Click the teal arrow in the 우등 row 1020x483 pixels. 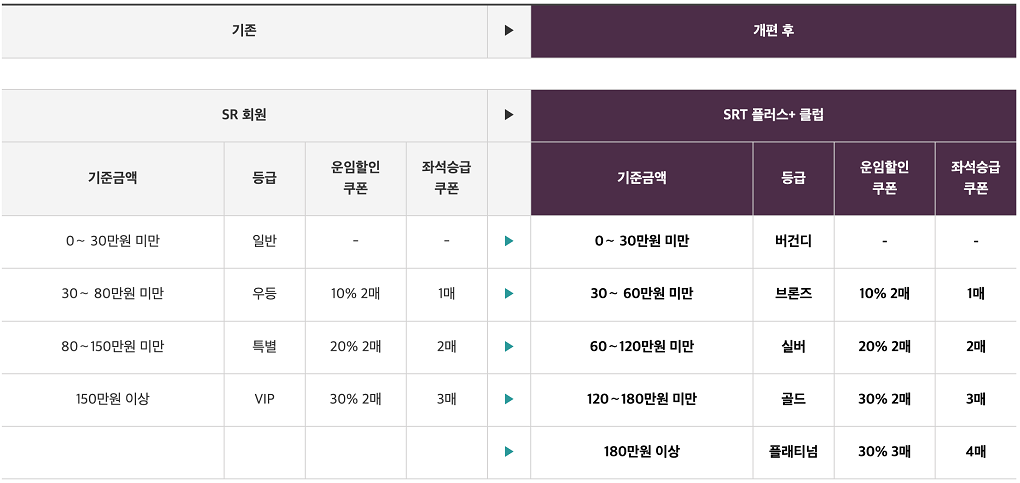(x=509, y=294)
